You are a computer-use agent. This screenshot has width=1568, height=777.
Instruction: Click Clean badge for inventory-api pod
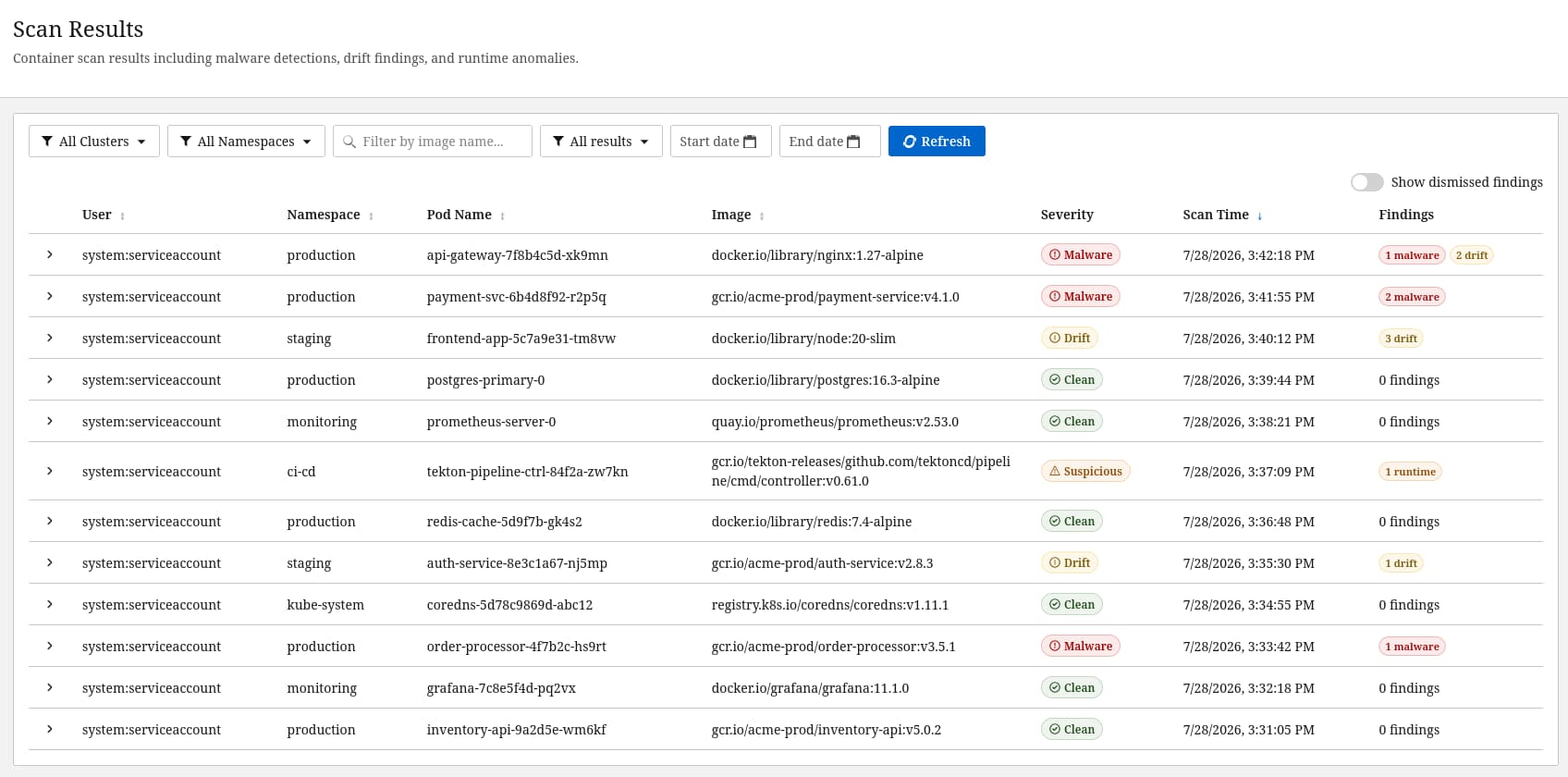point(1072,729)
